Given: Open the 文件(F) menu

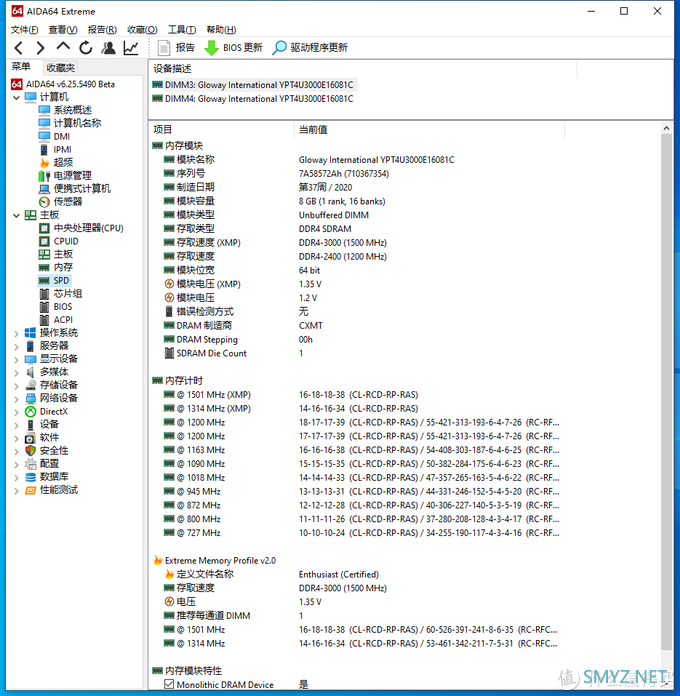Looking at the screenshot, I should 25,30.
